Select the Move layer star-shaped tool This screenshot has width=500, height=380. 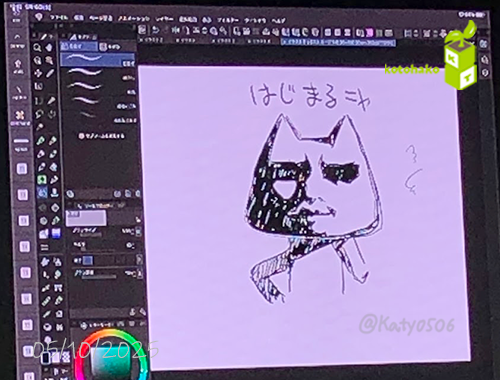tap(38, 73)
